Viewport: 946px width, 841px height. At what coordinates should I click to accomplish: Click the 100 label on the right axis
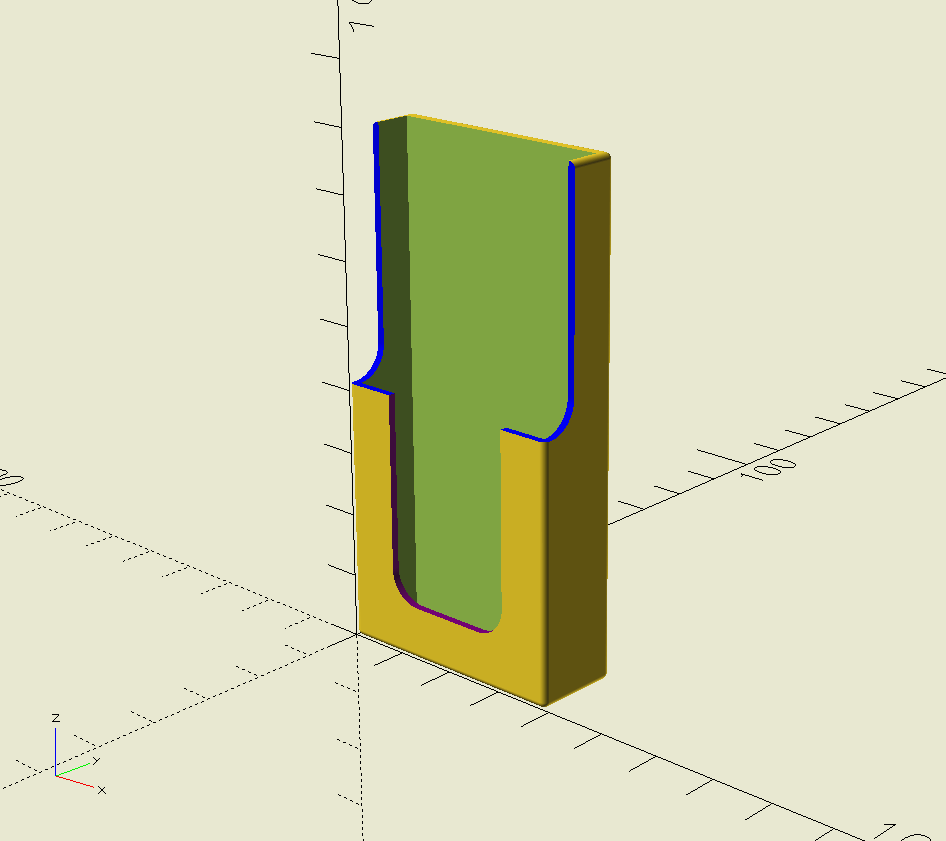769,468
